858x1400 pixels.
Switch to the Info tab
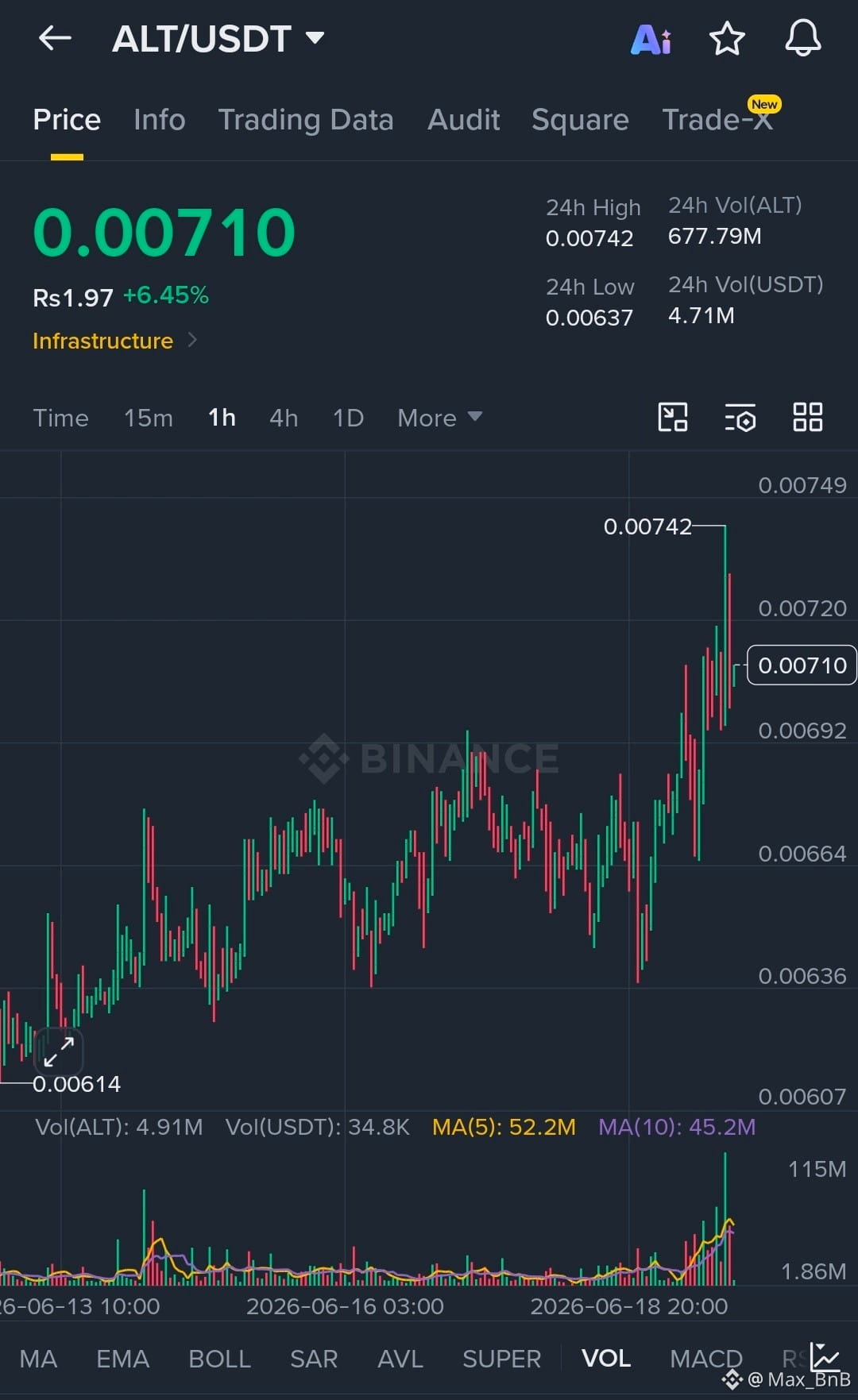pyautogui.click(x=160, y=120)
